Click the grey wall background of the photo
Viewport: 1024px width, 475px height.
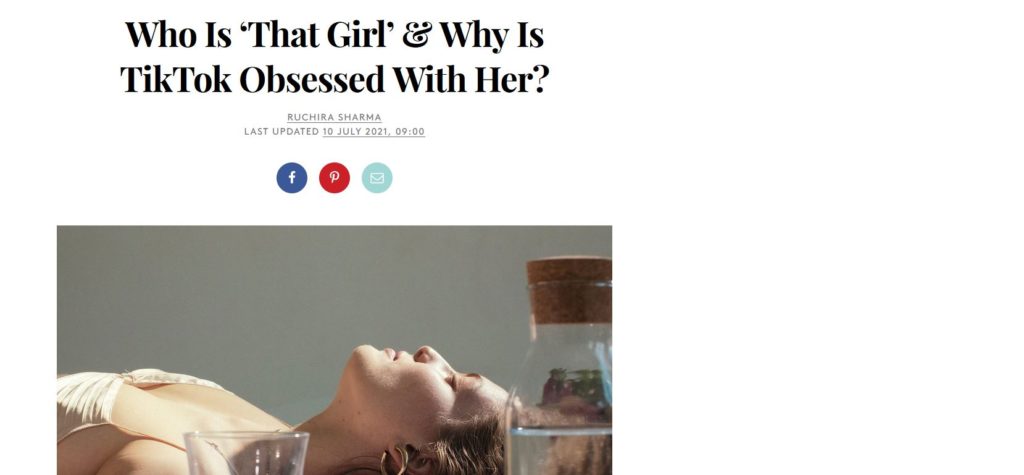[x=261, y=294]
